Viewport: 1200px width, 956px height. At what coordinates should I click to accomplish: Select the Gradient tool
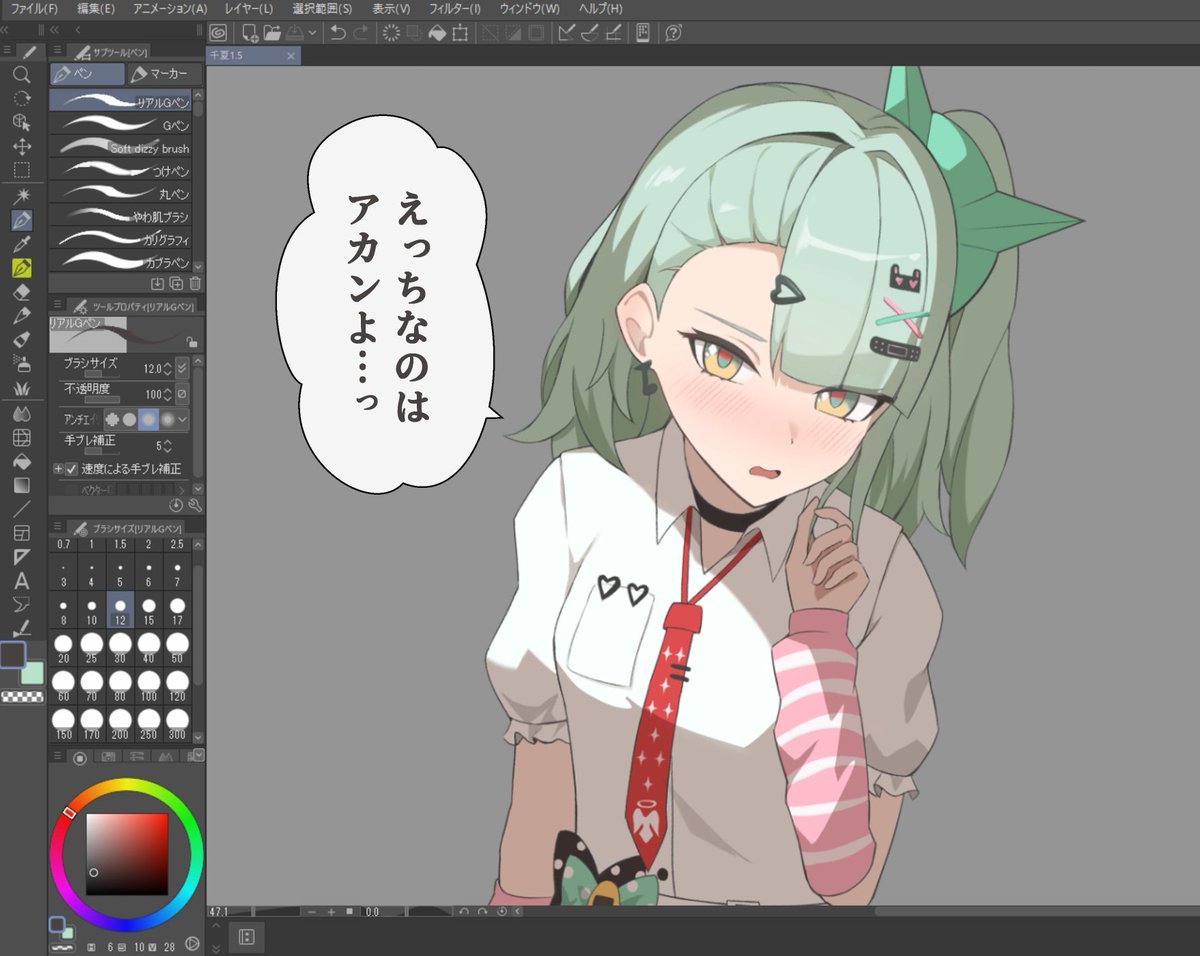[x=21, y=485]
